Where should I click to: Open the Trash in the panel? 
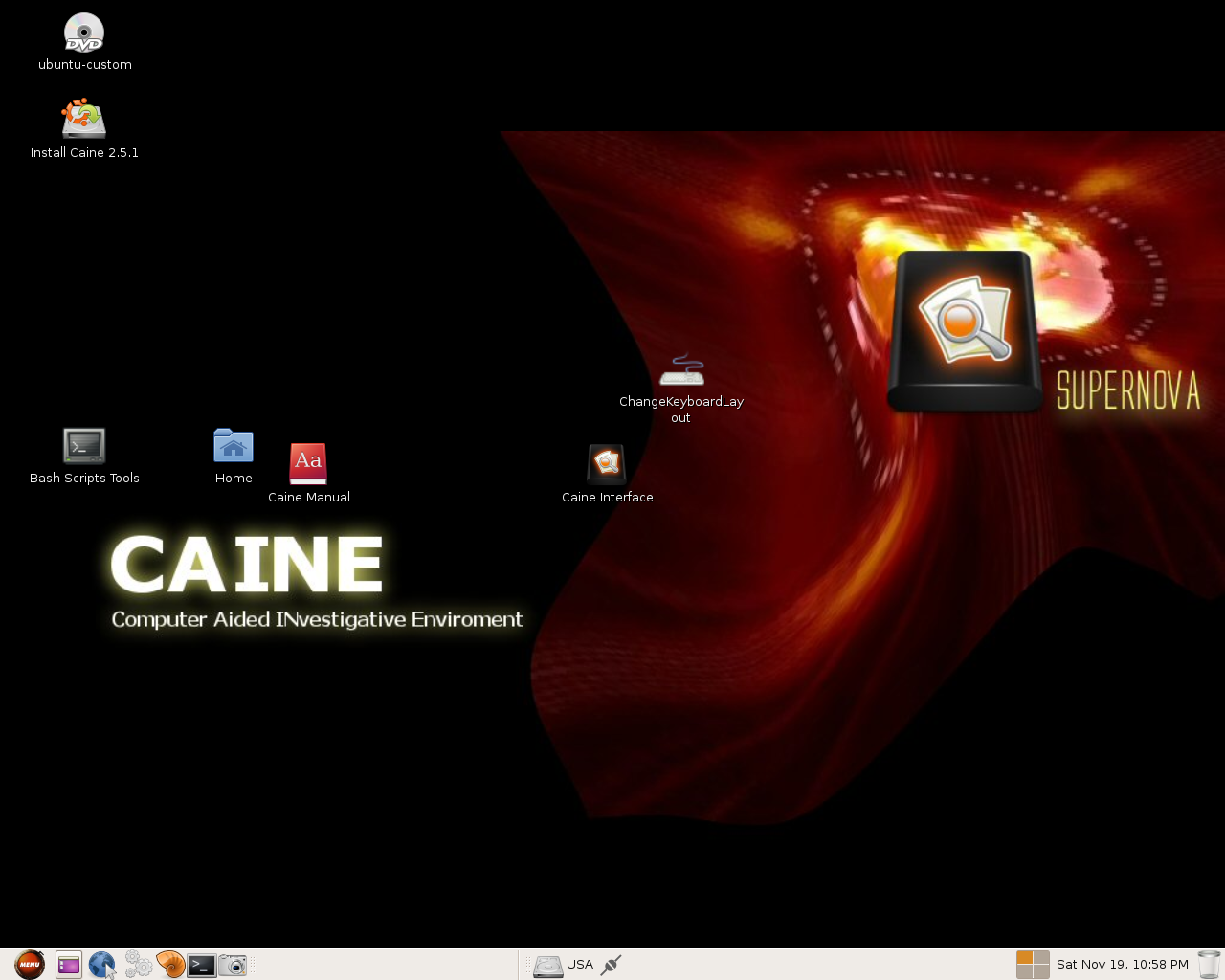pos(1209,965)
